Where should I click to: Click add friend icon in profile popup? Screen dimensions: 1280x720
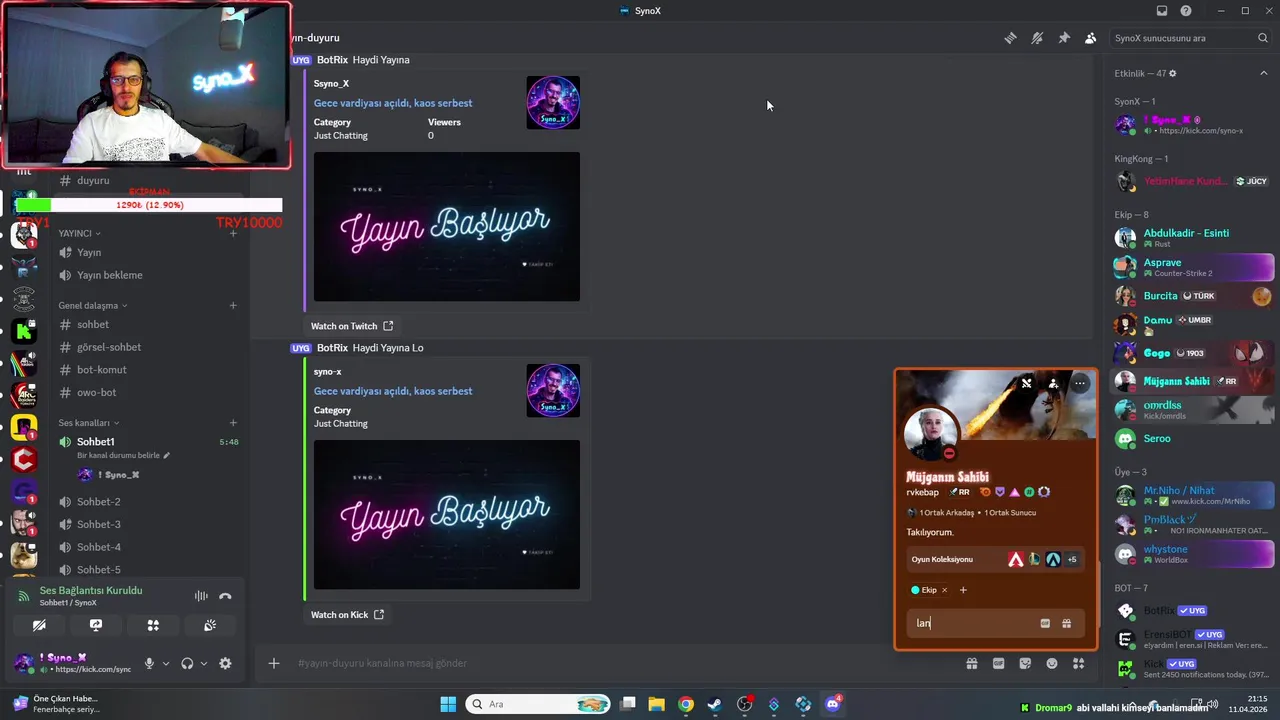point(1053,383)
